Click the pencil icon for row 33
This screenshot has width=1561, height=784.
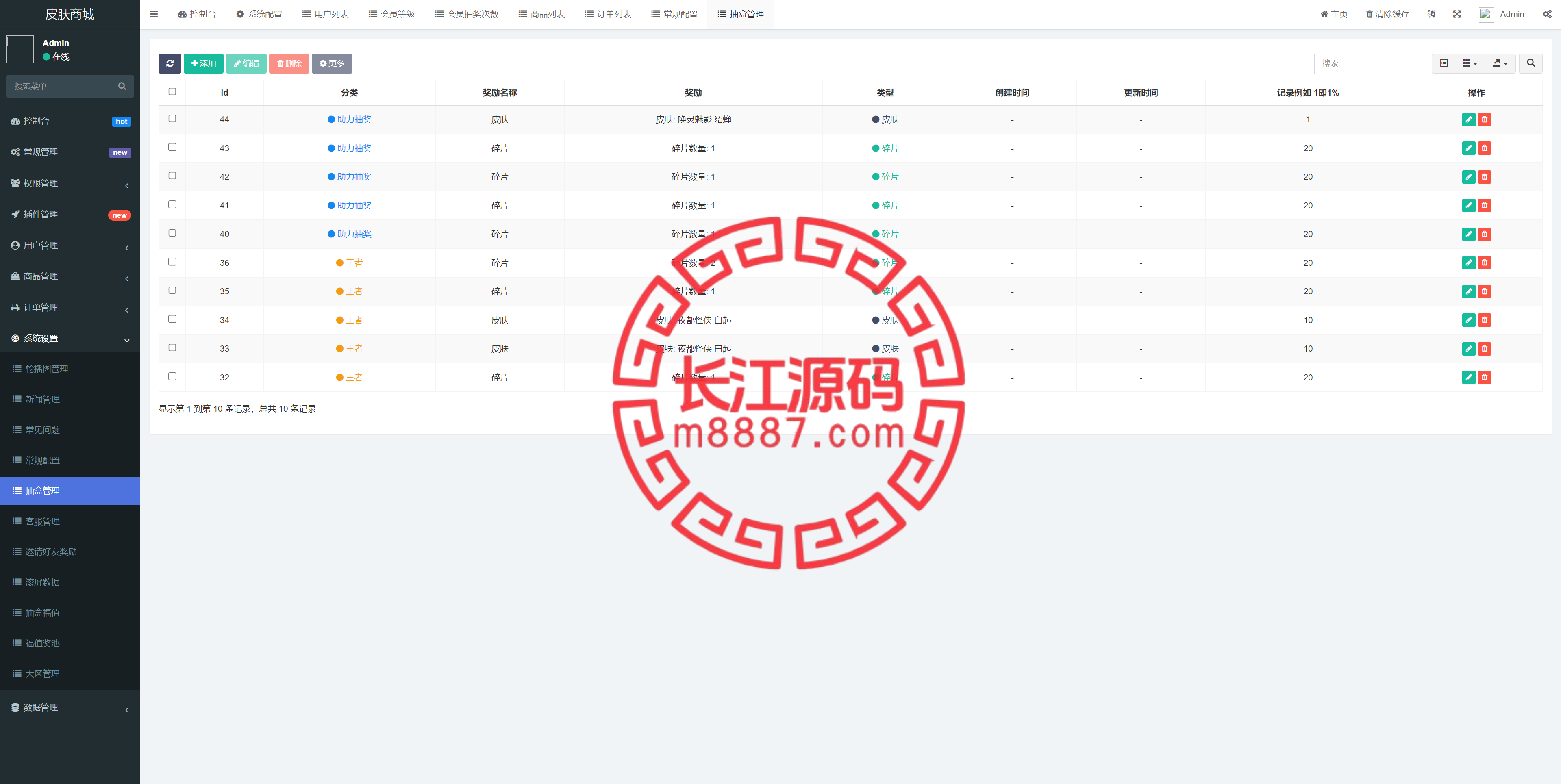tap(1468, 348)
